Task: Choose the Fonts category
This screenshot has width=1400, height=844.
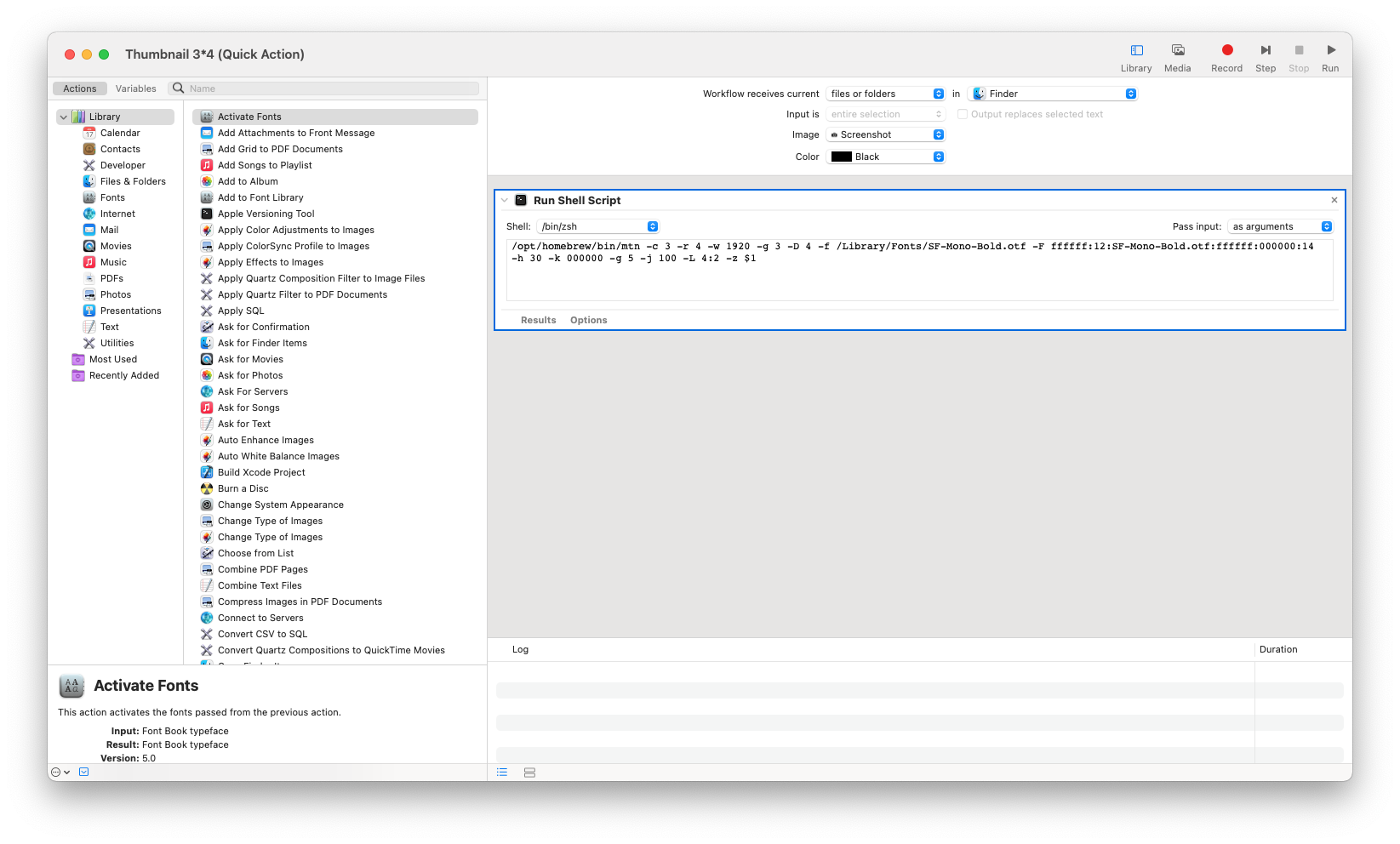Action: tap(112, 197)
